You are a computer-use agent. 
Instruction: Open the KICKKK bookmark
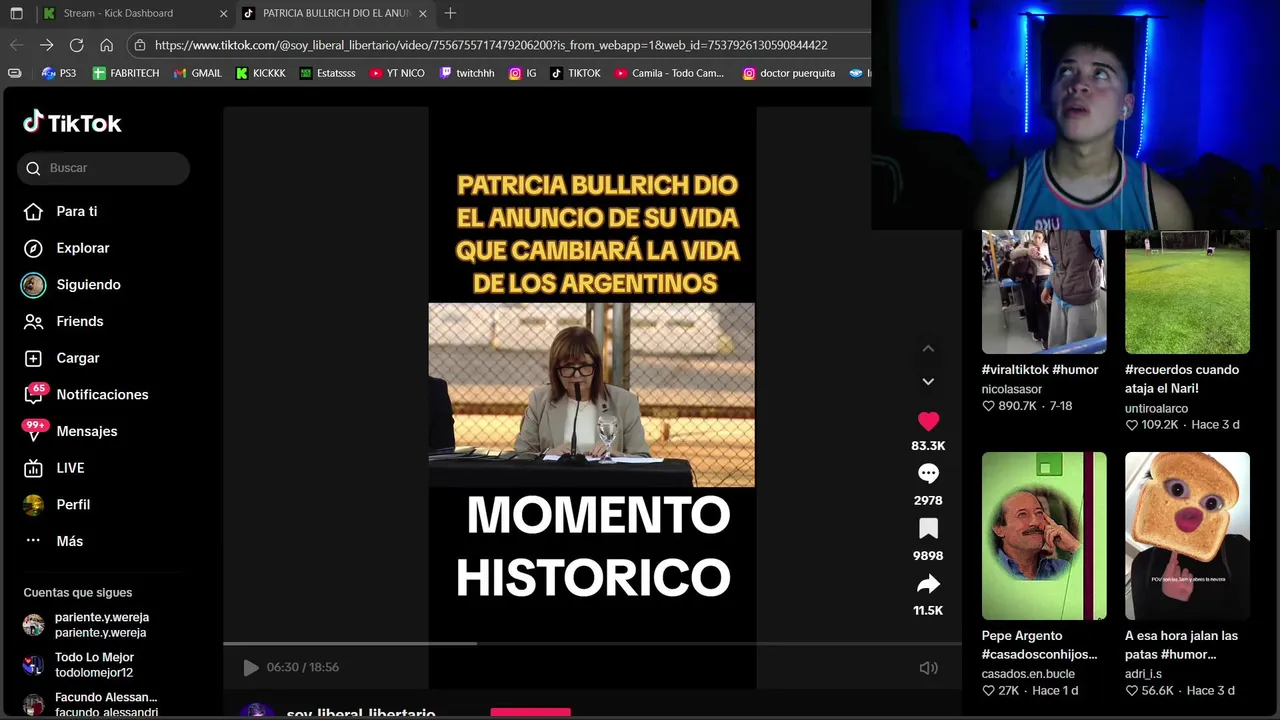(260, 73)
